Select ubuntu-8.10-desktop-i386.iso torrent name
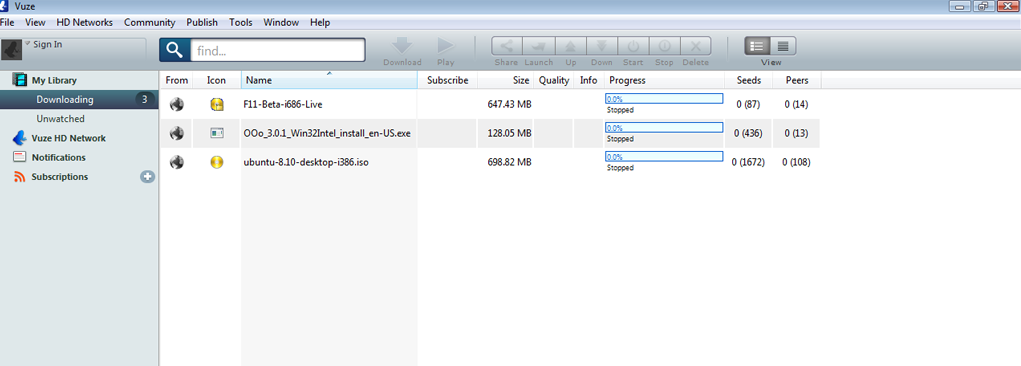Viewport: 1021px width, 366px height. 306,162
